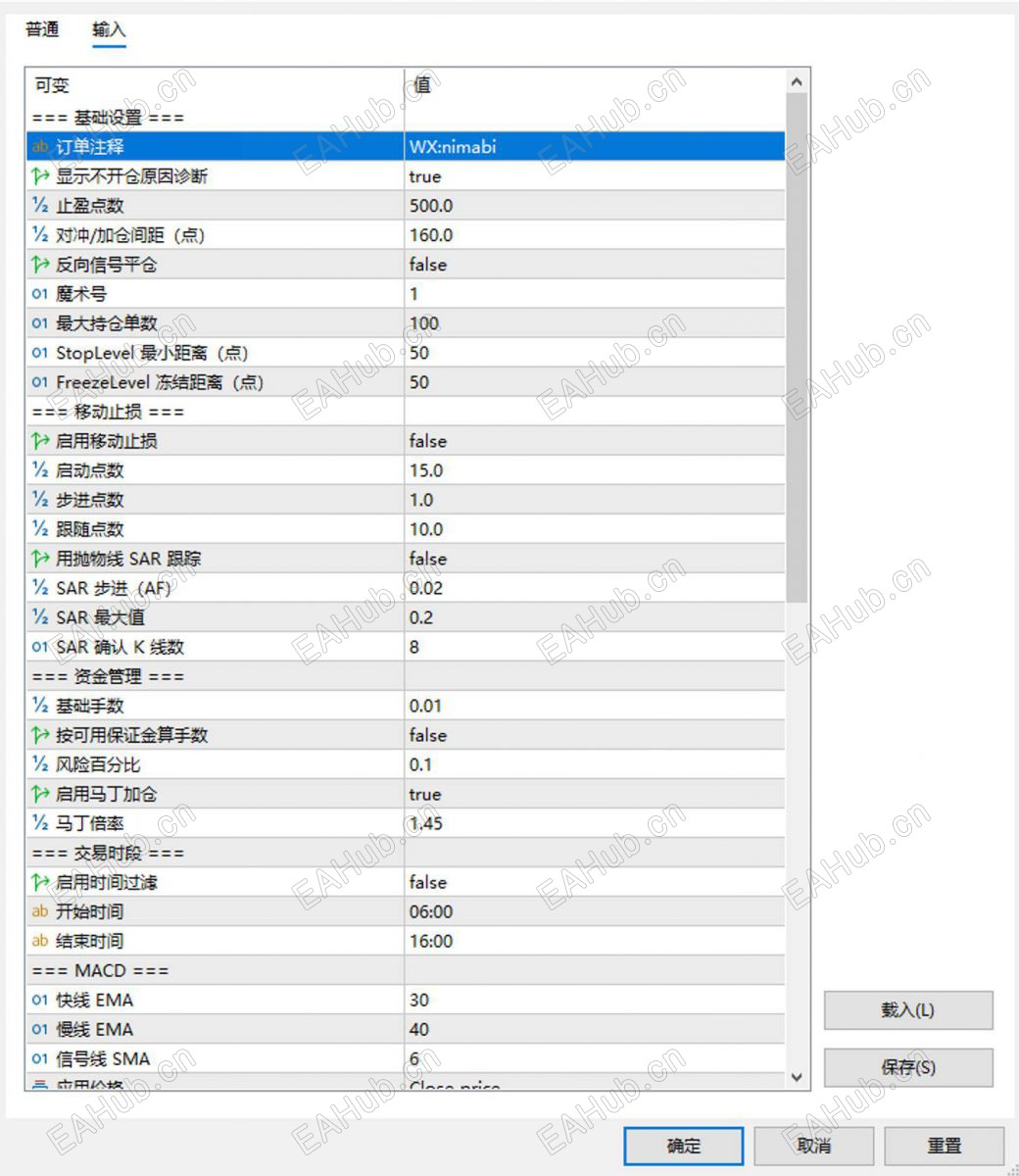Click the 可变 column header
The width and height of the screenshot is (1019, 1176).
coord(215,85)
